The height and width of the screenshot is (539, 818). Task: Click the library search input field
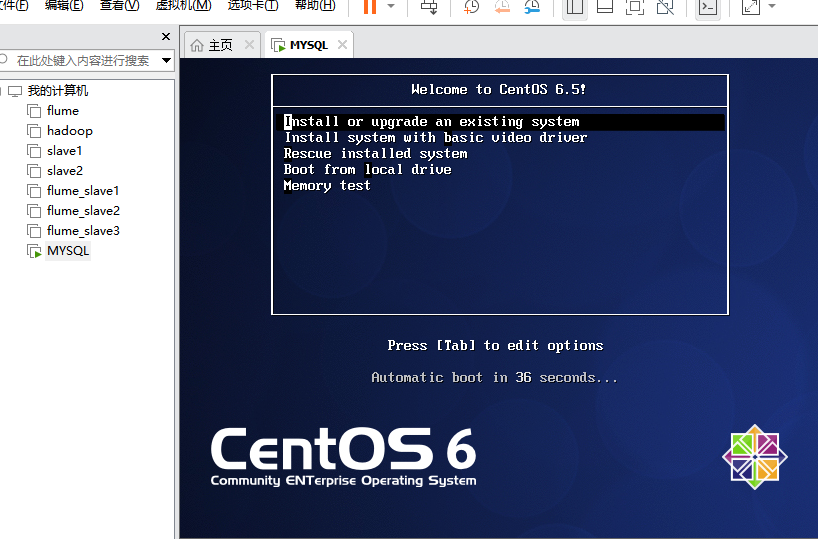pyautogui.click(x=82, y=61)
